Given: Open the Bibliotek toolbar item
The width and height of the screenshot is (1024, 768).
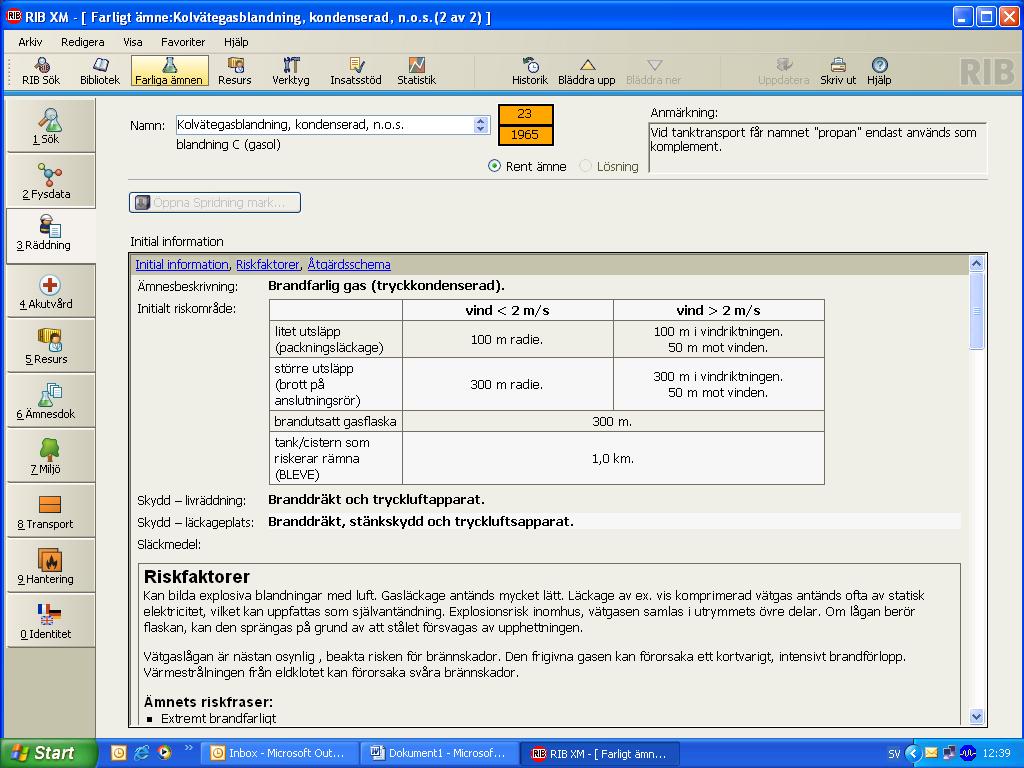Looking at the screenshot, I should (100, 71).
